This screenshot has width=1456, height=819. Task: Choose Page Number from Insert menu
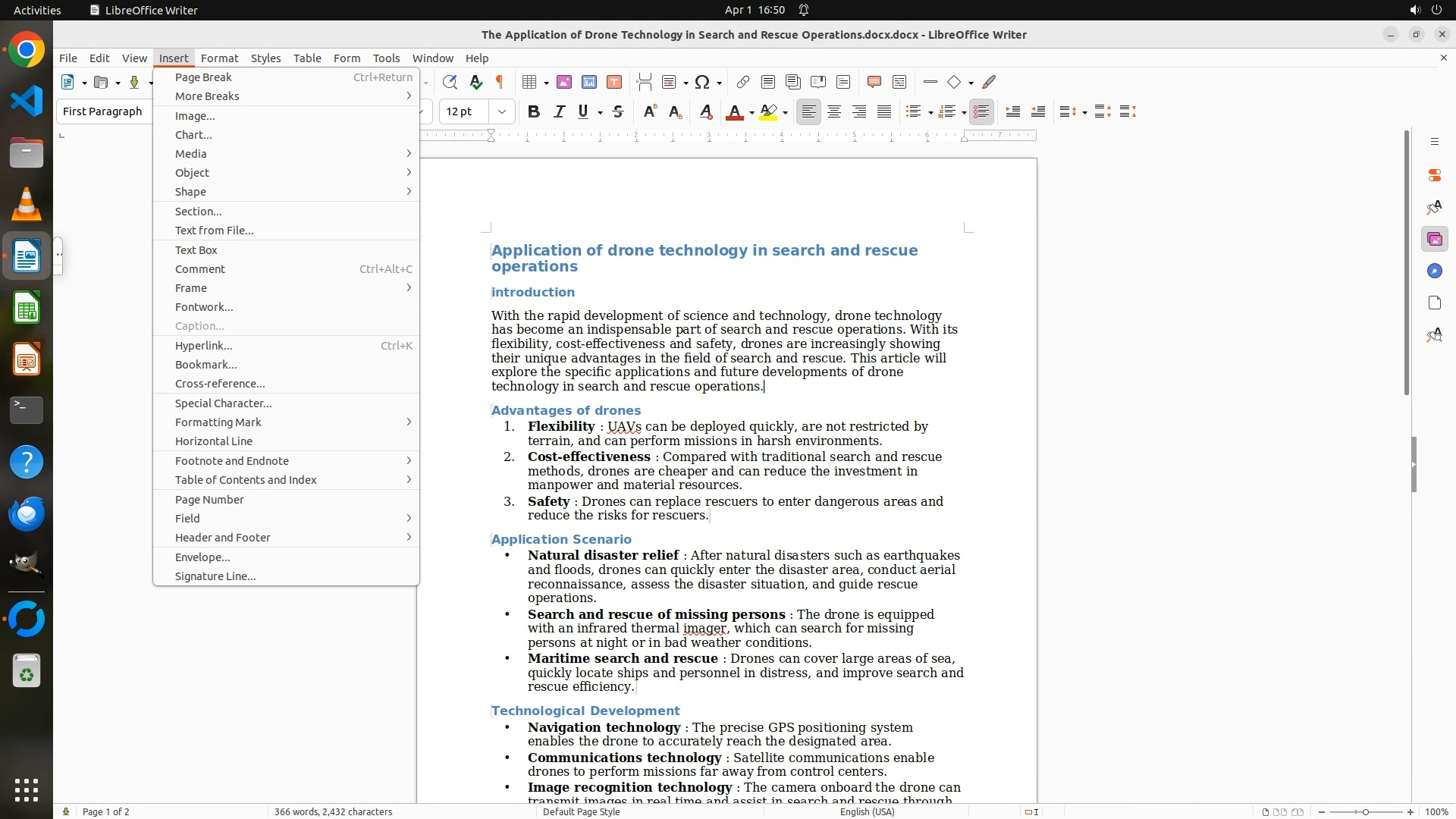point(209,500)
